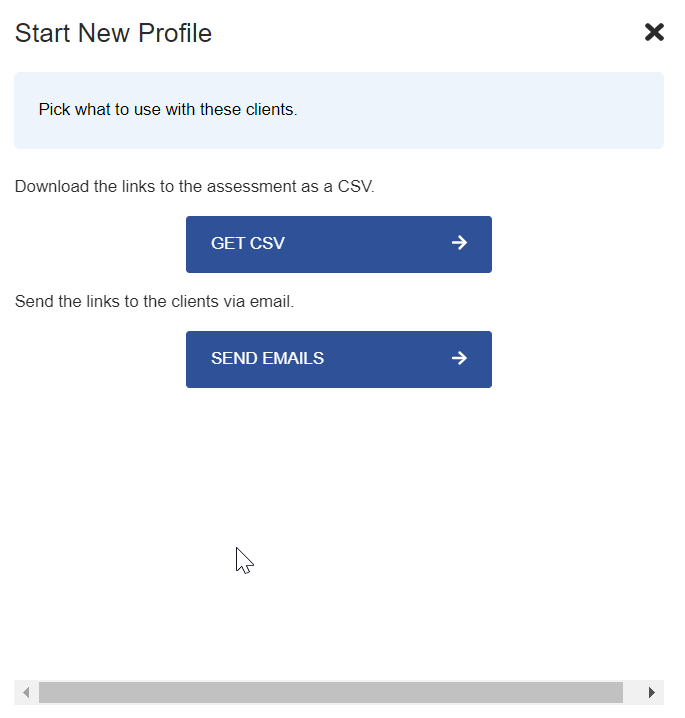Click the horizontal scrollbar thumb
This screenshot has width=685, height=718.
pos(330,692)
